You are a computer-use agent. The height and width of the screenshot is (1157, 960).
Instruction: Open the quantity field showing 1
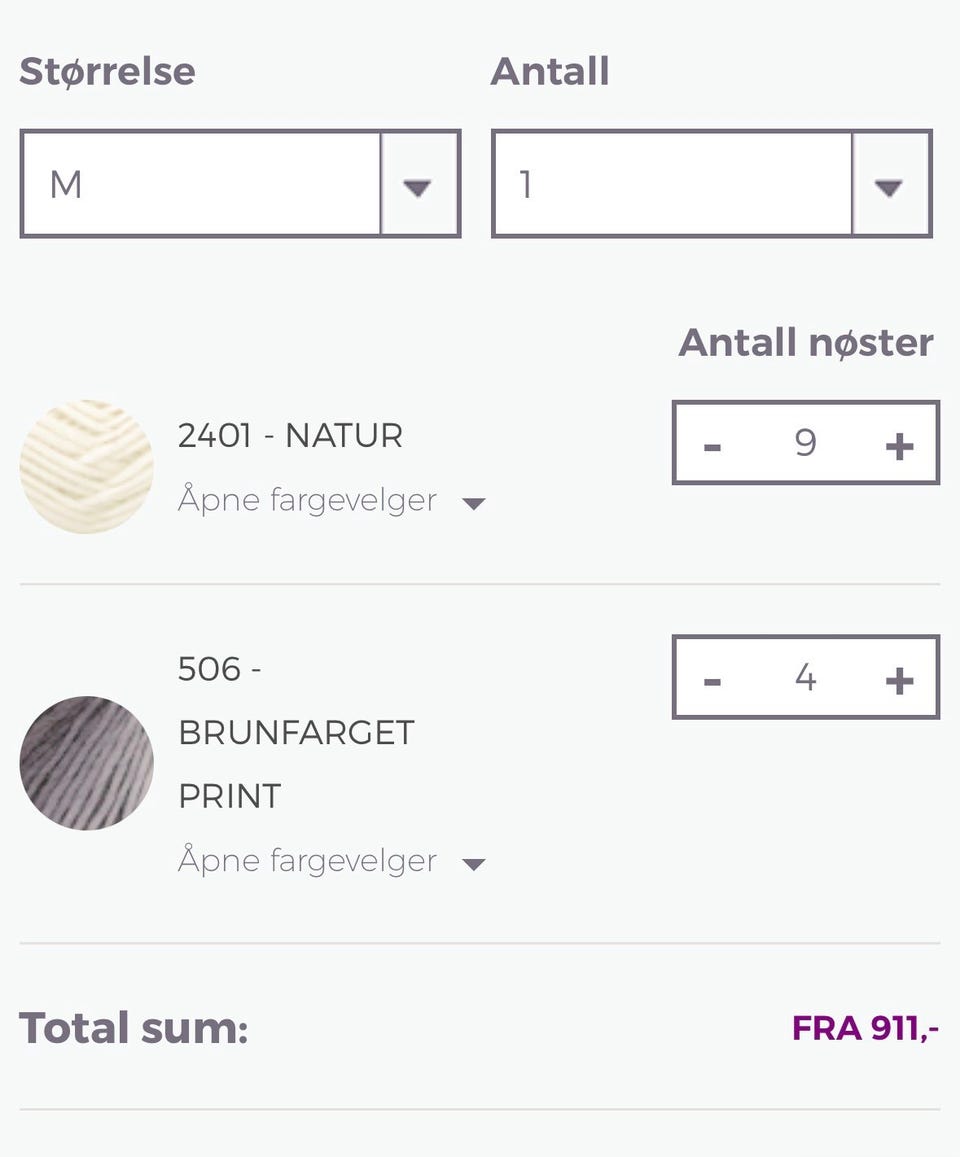tap(672, 185)
